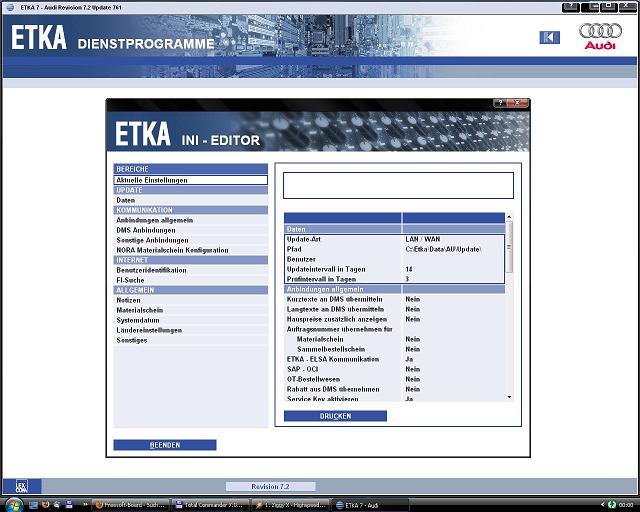Open Sonstige Anbindungen settings
The width and height of the screenshot is (640, 512).
191,240
